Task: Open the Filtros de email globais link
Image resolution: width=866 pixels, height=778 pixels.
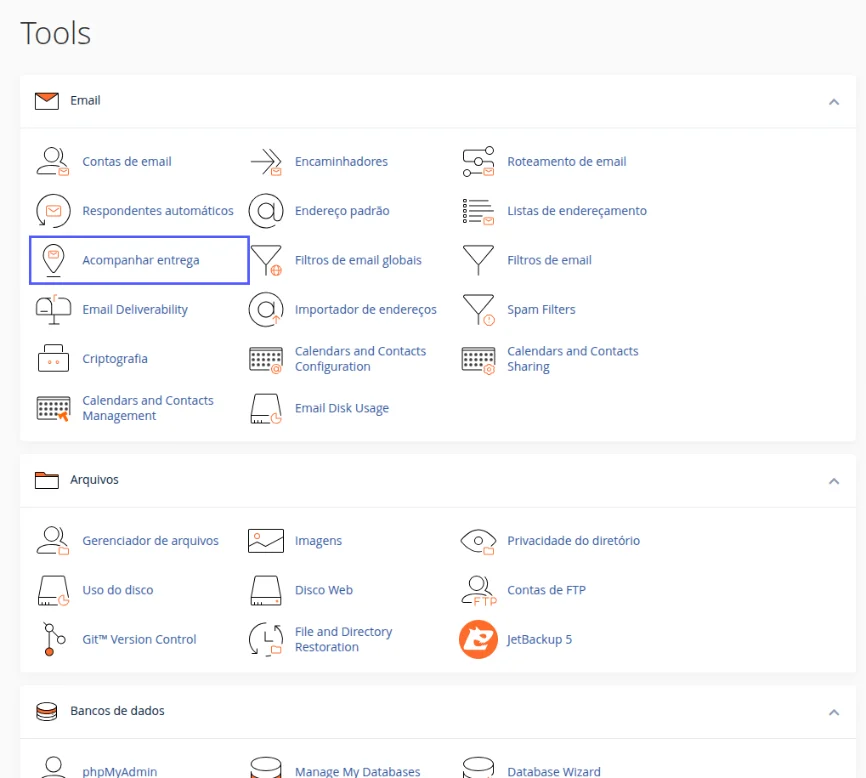Action: tap(358, 261)
